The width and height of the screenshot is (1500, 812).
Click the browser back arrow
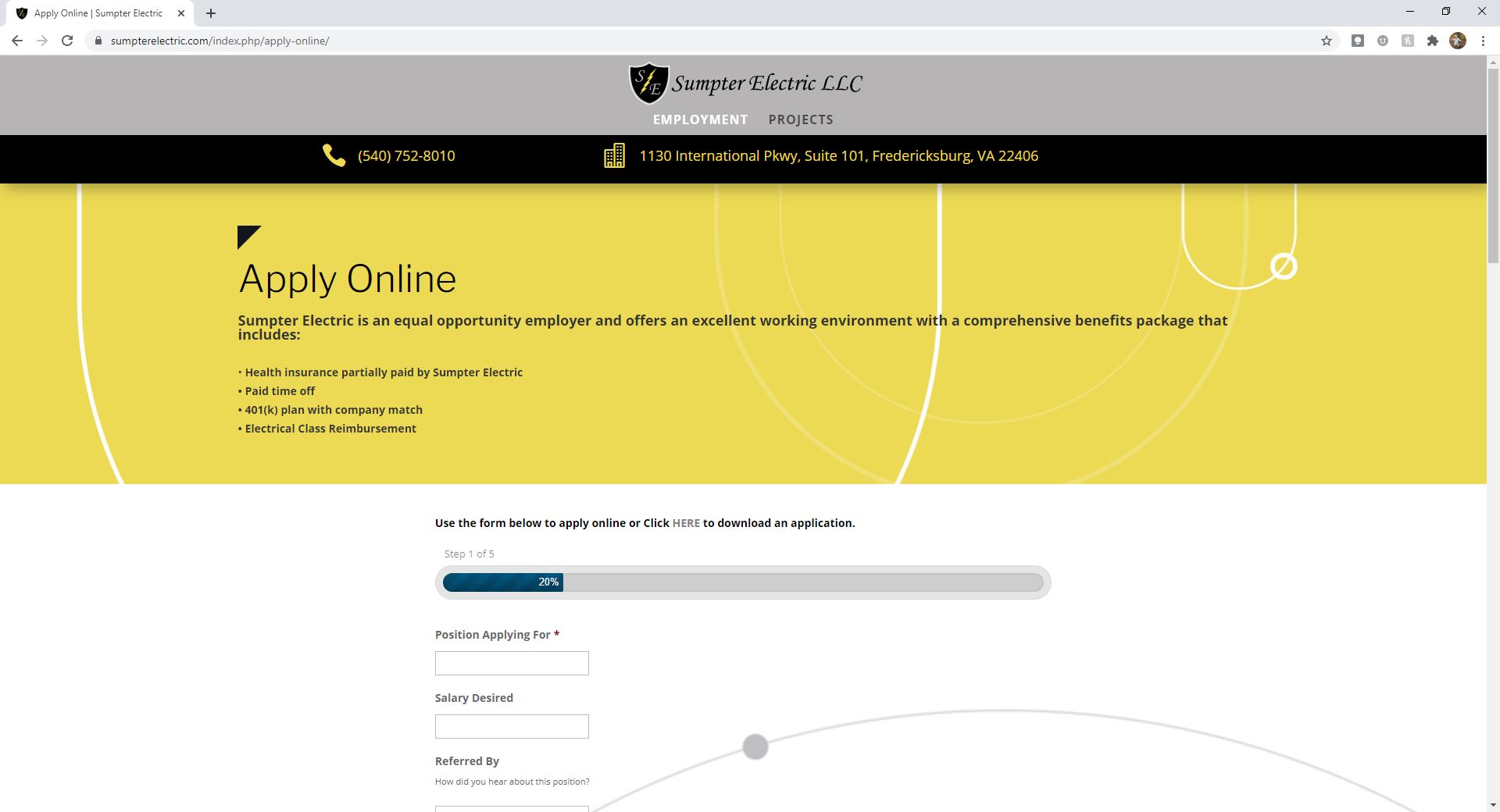pyautogui.click(x=17, y=41)
